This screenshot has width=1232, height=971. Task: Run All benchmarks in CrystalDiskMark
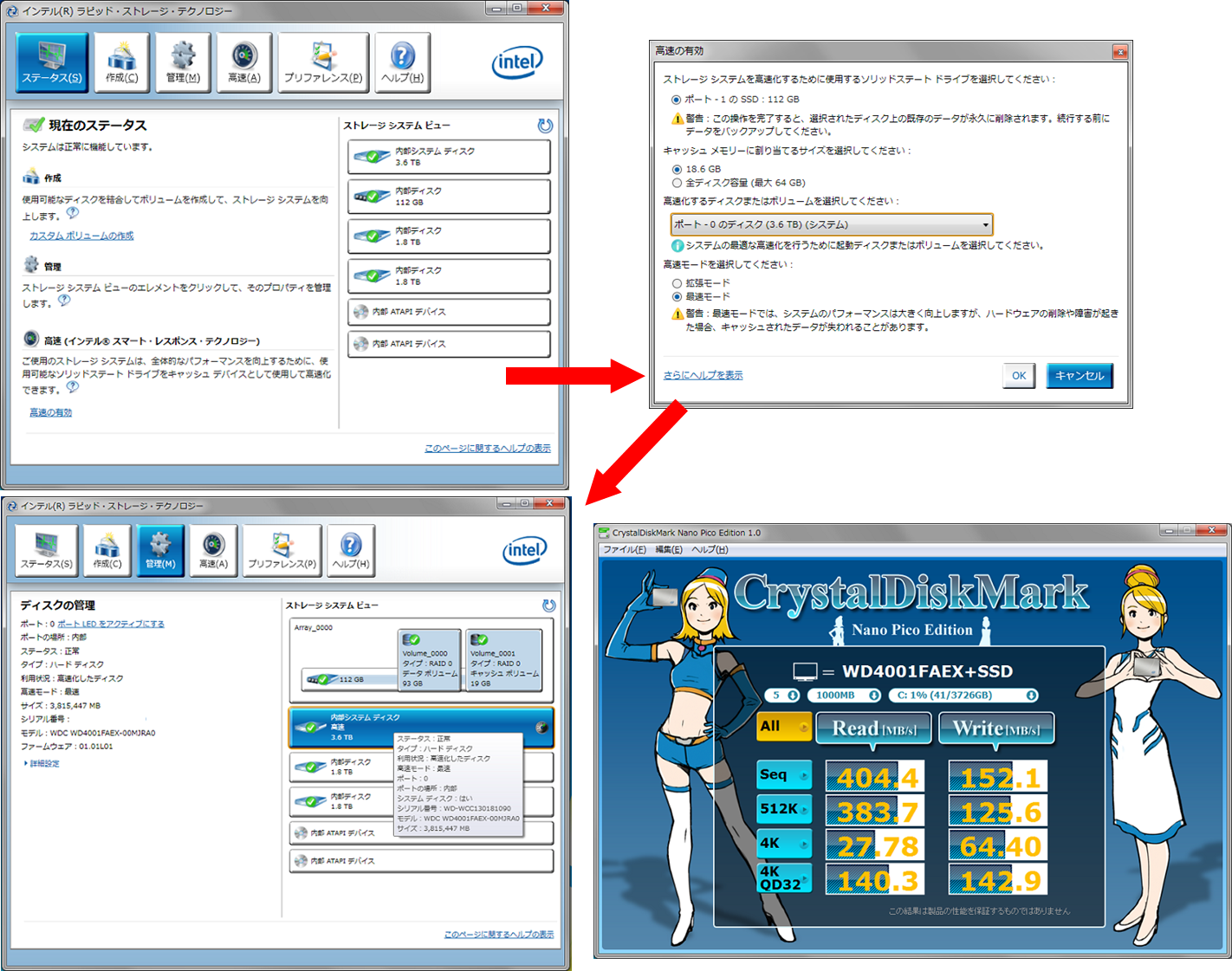coord(784,727)
